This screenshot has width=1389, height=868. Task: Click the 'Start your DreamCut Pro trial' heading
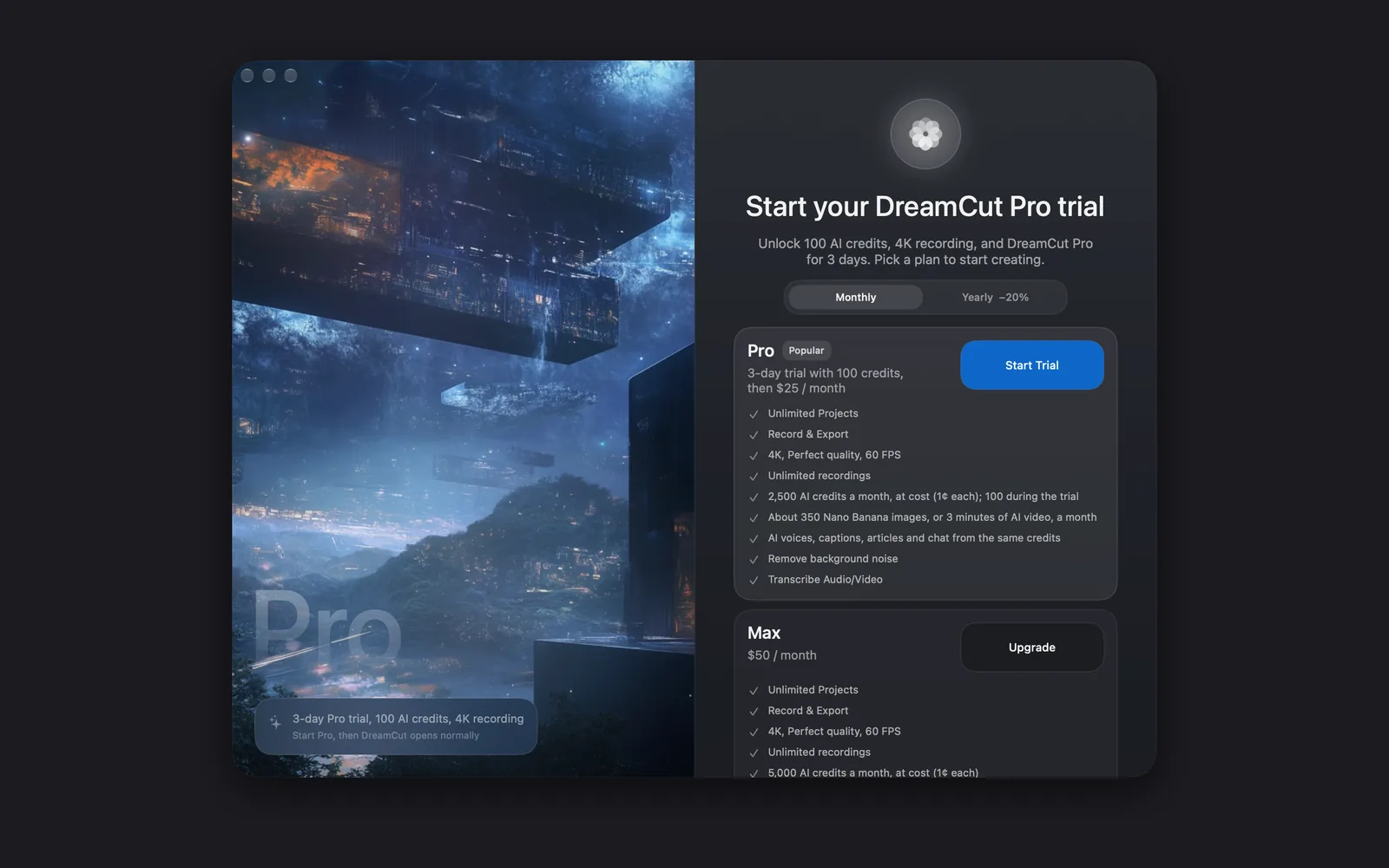[x=925, y=207]
